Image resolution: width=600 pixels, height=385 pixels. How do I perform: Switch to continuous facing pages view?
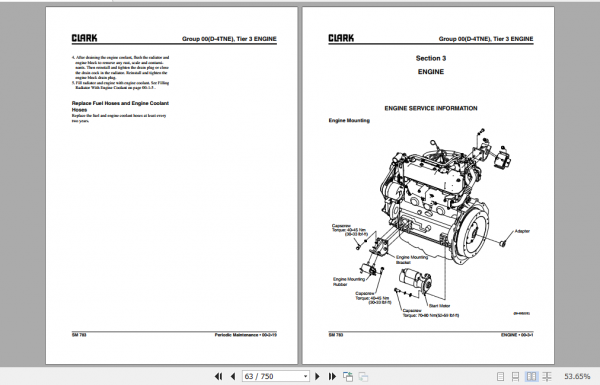click(x=547, y=377)
